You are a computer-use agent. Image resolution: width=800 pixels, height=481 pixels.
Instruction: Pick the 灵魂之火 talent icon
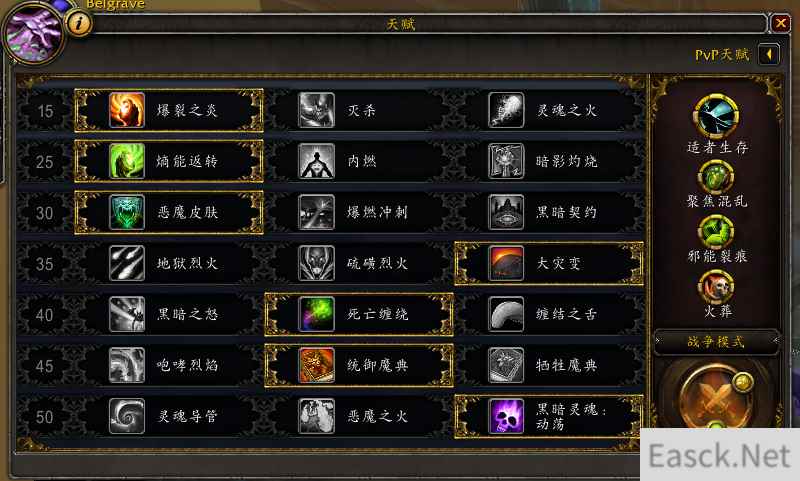click(x=506, y=110)
